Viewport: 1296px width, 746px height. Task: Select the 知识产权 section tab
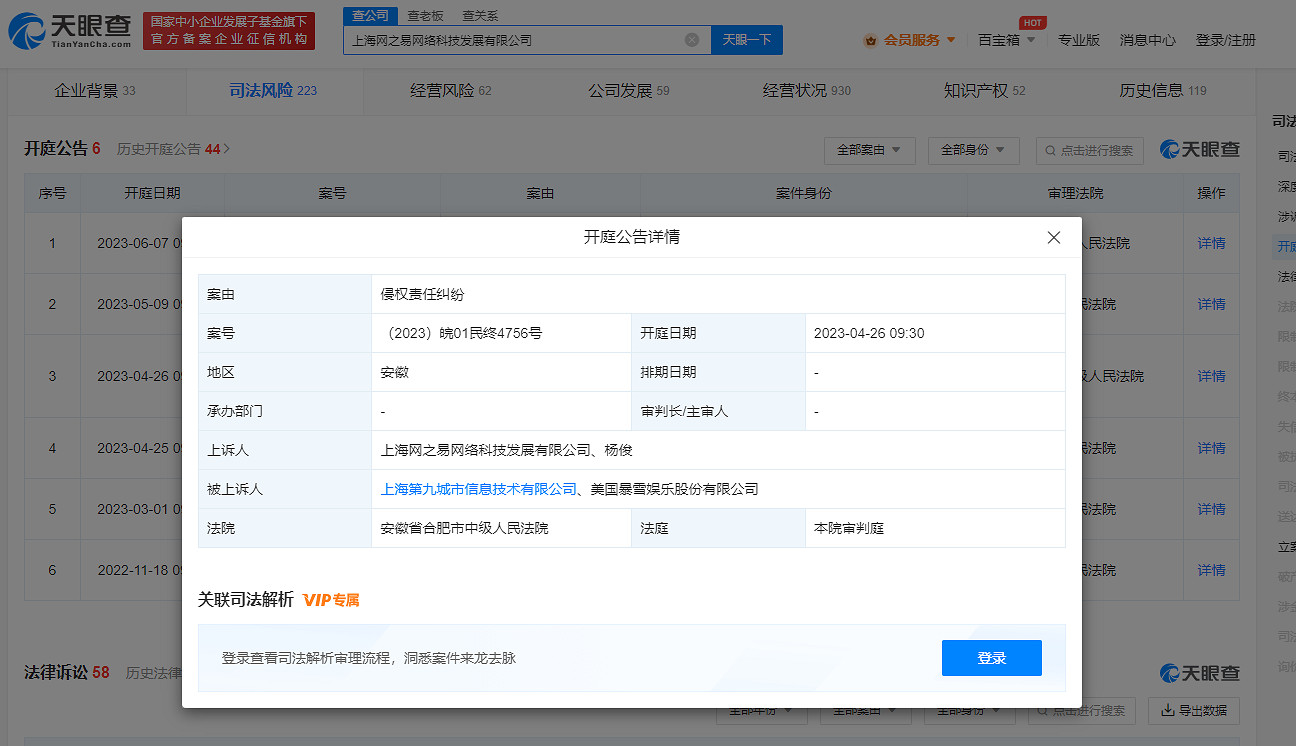tap(984, 90)
